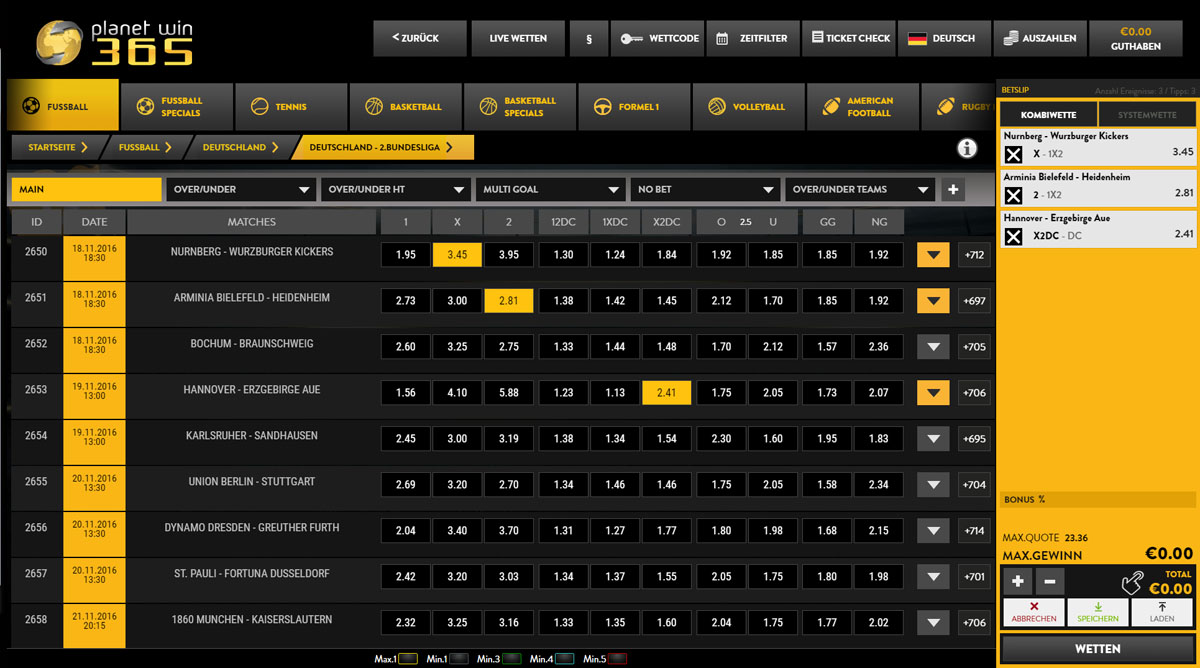Open the Over/Under market dropdown
Image resolution: width=1200 pixels, height=668 pixels.
pyautogui.click(x=241, y=189)
